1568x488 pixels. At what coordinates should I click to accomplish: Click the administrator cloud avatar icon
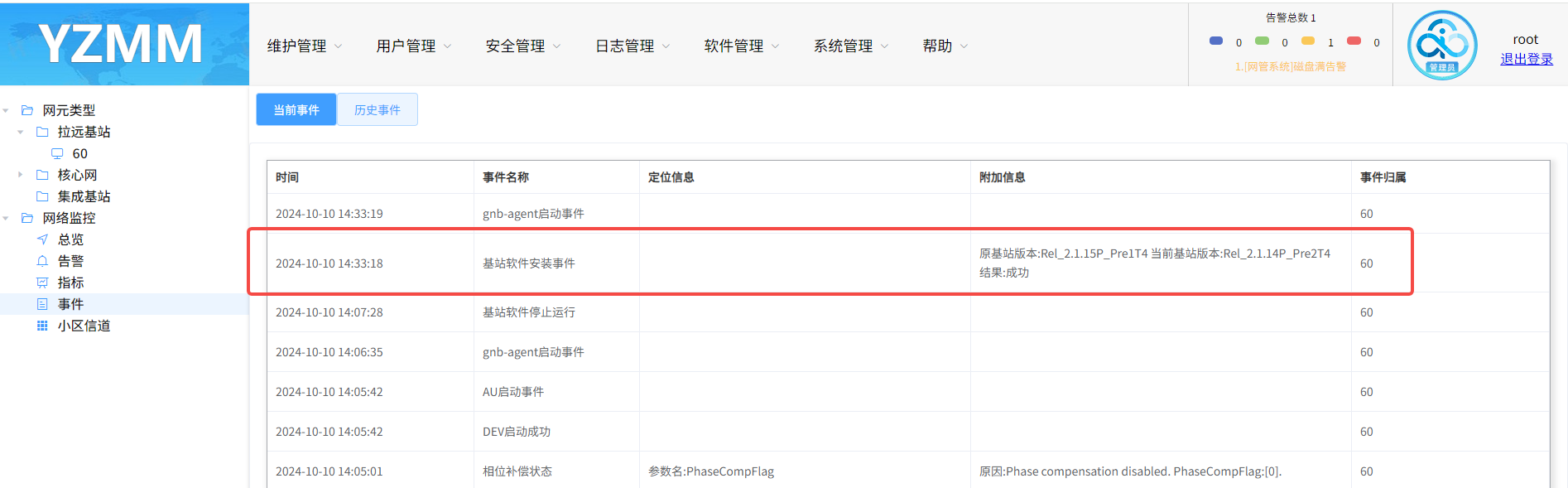coord(1442,45)
